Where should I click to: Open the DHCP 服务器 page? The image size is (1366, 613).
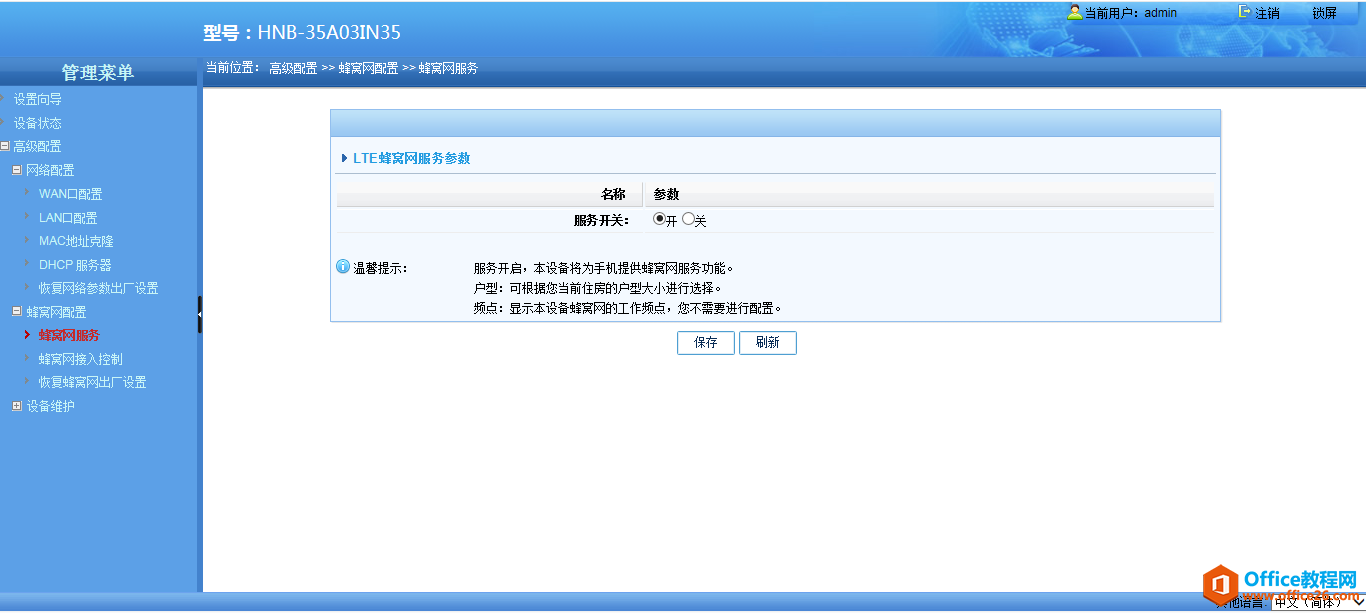(x=75, y=265)
